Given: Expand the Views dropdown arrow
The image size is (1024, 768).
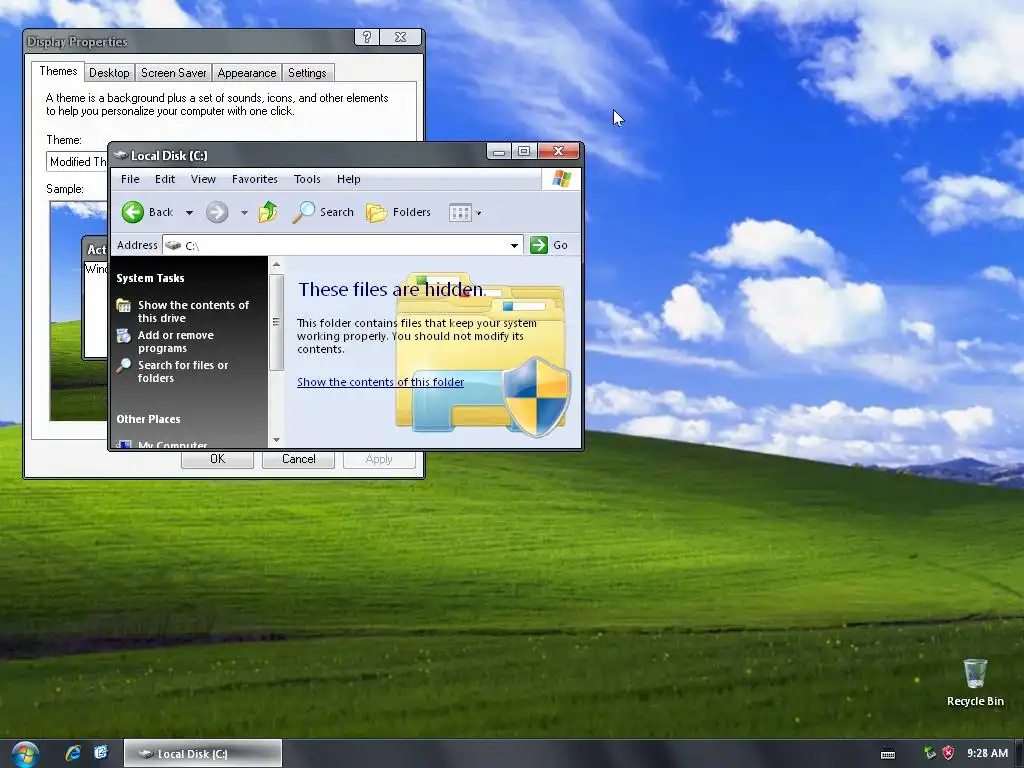Looking at the screenshot, I should click(479, 213).
